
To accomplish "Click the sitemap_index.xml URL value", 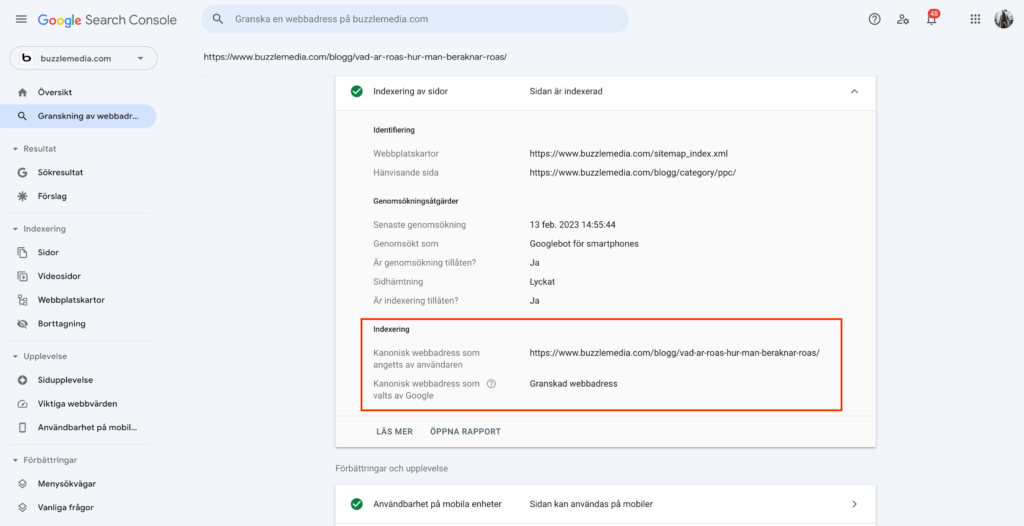I will (628, 154).
